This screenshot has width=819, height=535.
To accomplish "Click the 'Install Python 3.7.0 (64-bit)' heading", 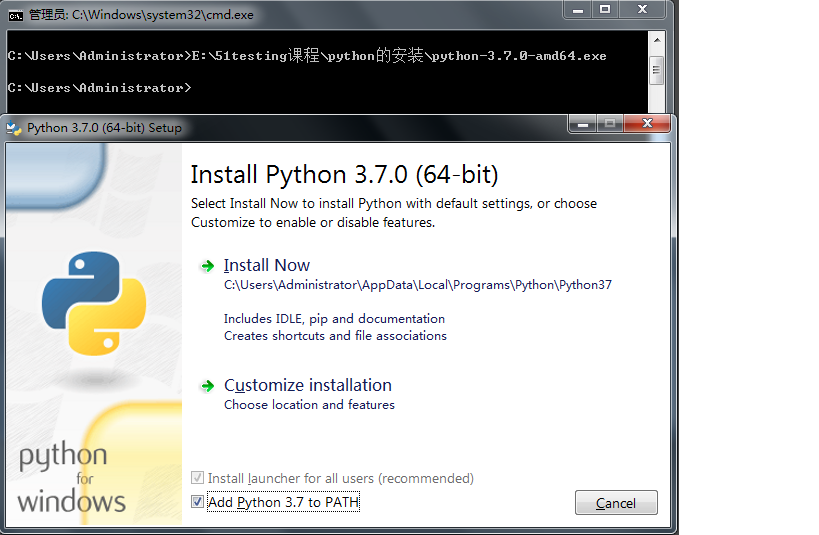I will (x=345, y=175).
